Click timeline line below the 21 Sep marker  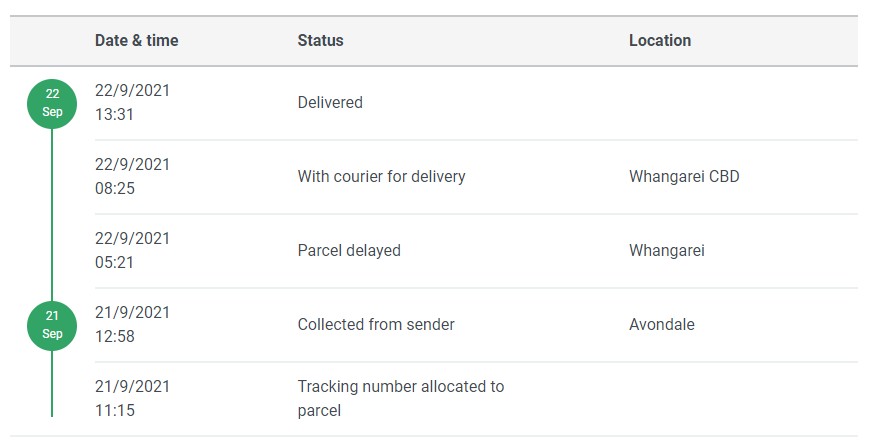point(52,385)
